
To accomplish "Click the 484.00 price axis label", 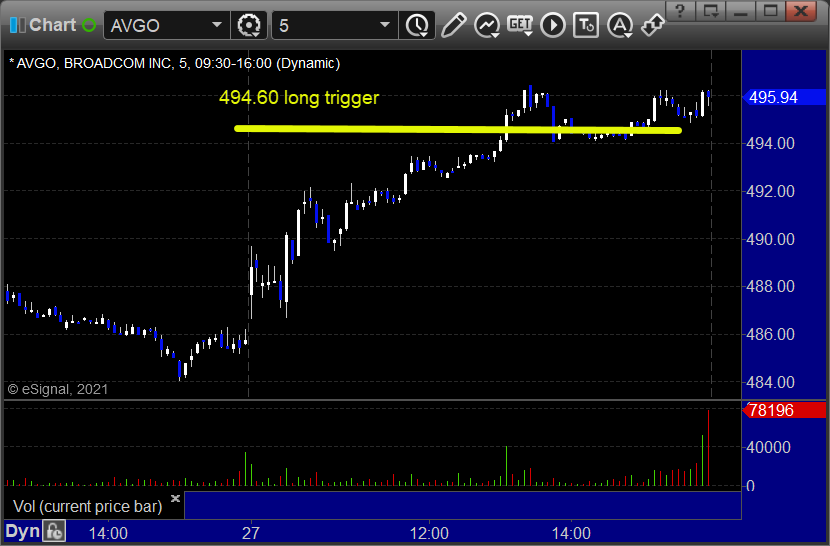I will [x=770, y=382].
